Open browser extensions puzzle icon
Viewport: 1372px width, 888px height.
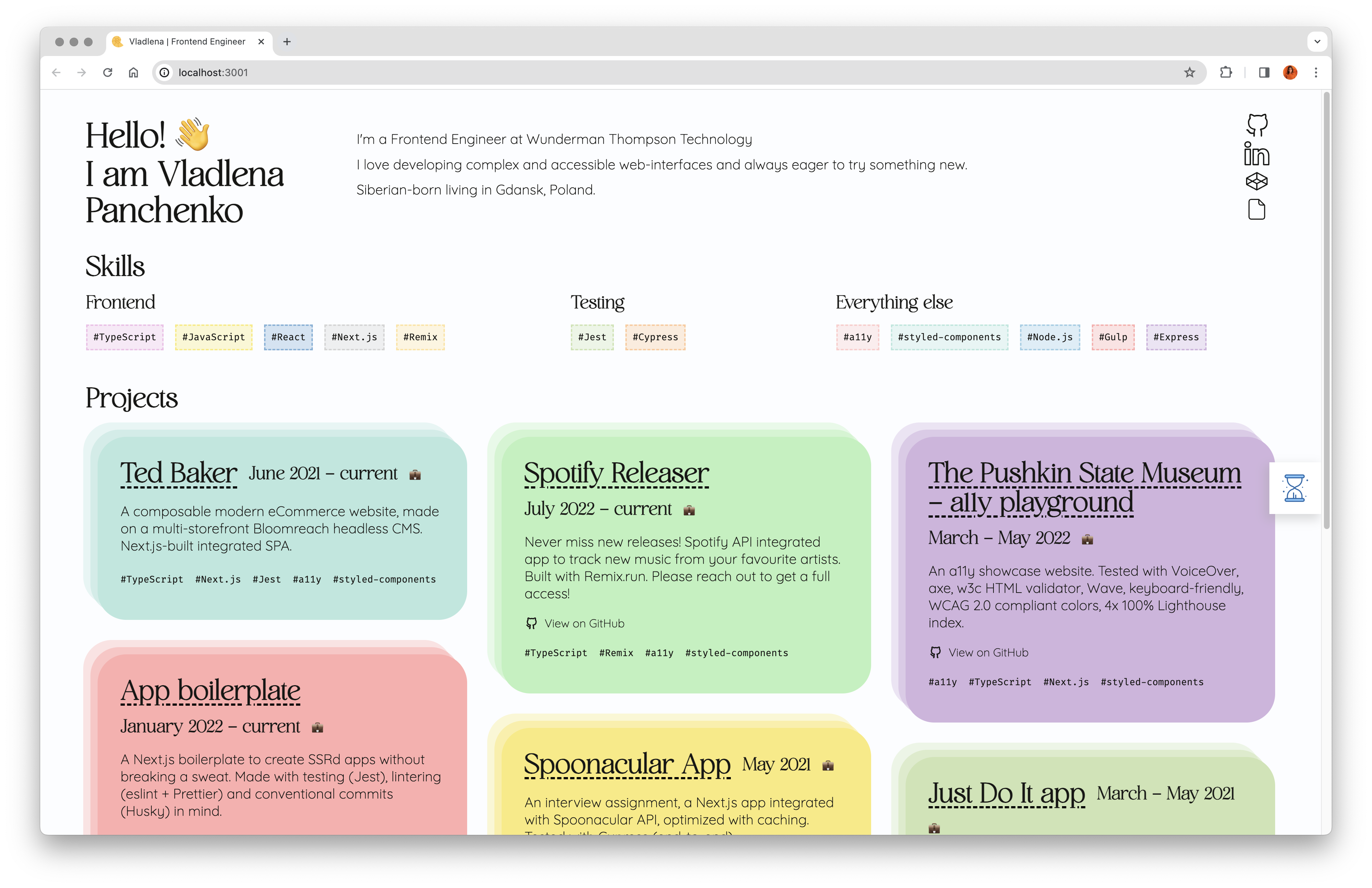click(1226, 73)
